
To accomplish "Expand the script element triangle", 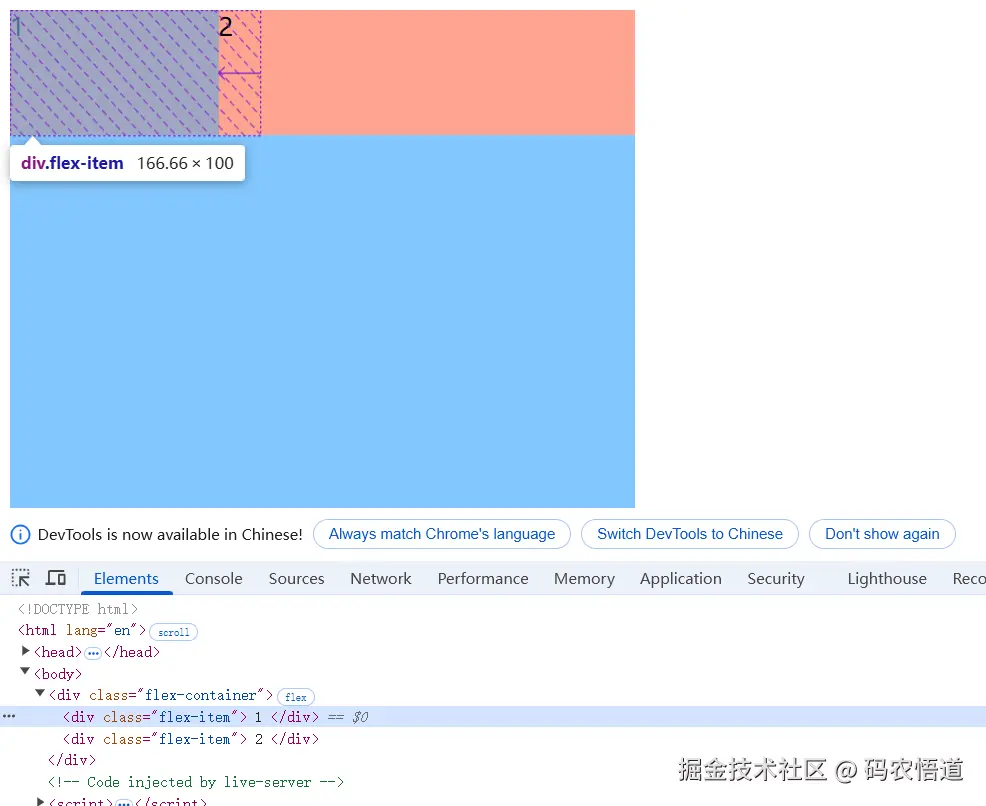I will pyautogui.click(x=40, y=802).
